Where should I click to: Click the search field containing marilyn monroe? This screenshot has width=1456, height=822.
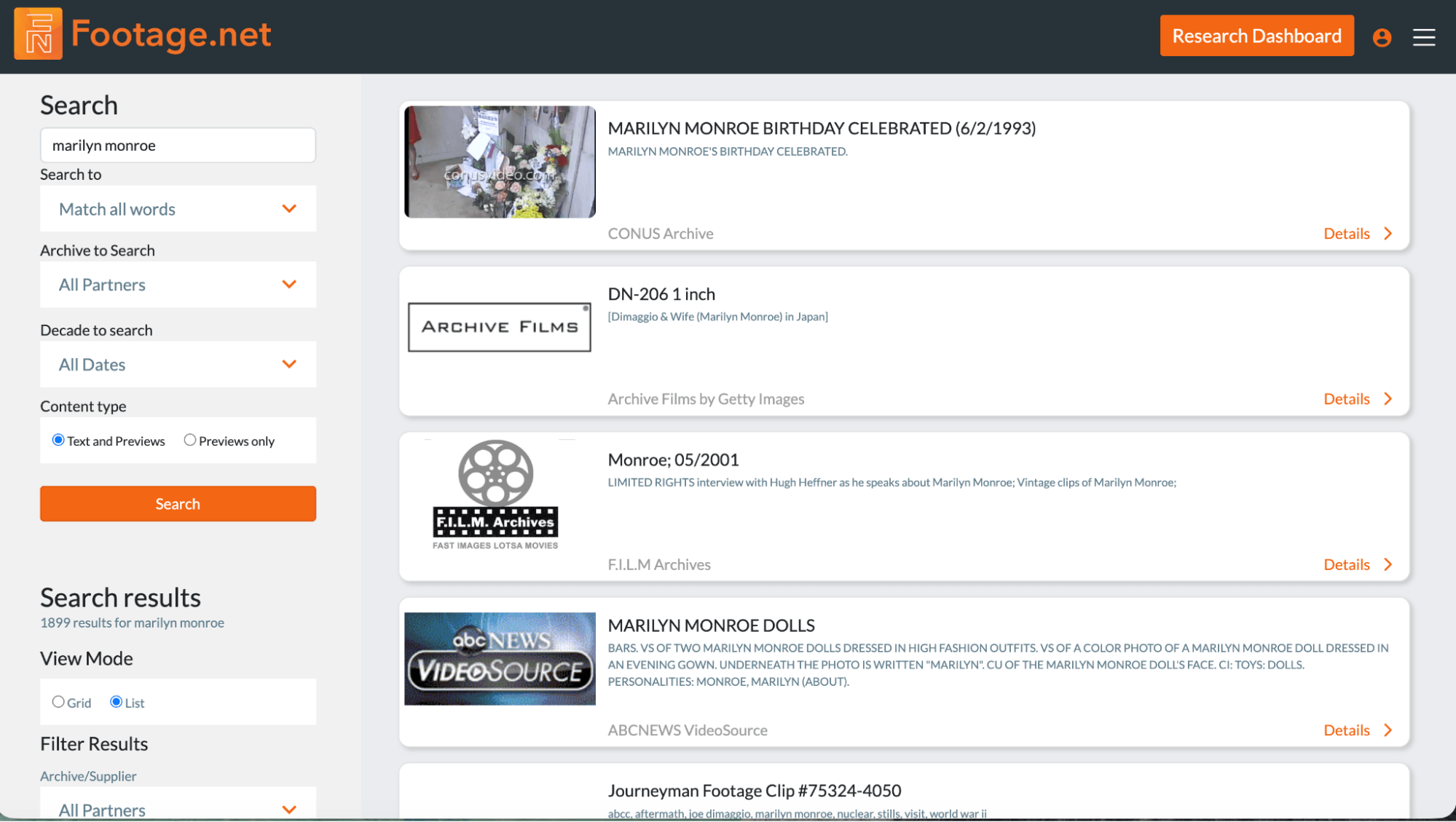point(178,146)
